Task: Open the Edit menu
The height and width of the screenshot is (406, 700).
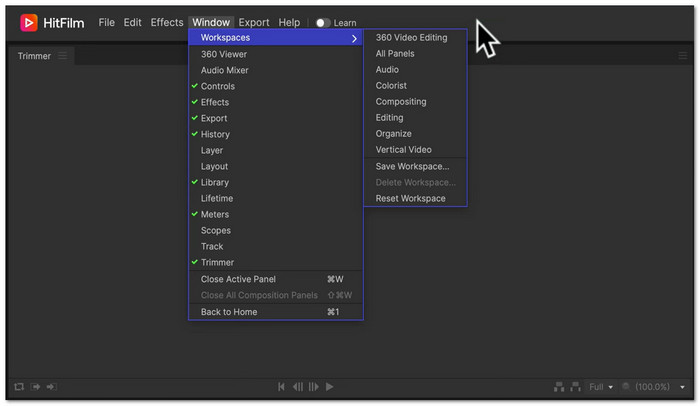Action: click(133, 22)
